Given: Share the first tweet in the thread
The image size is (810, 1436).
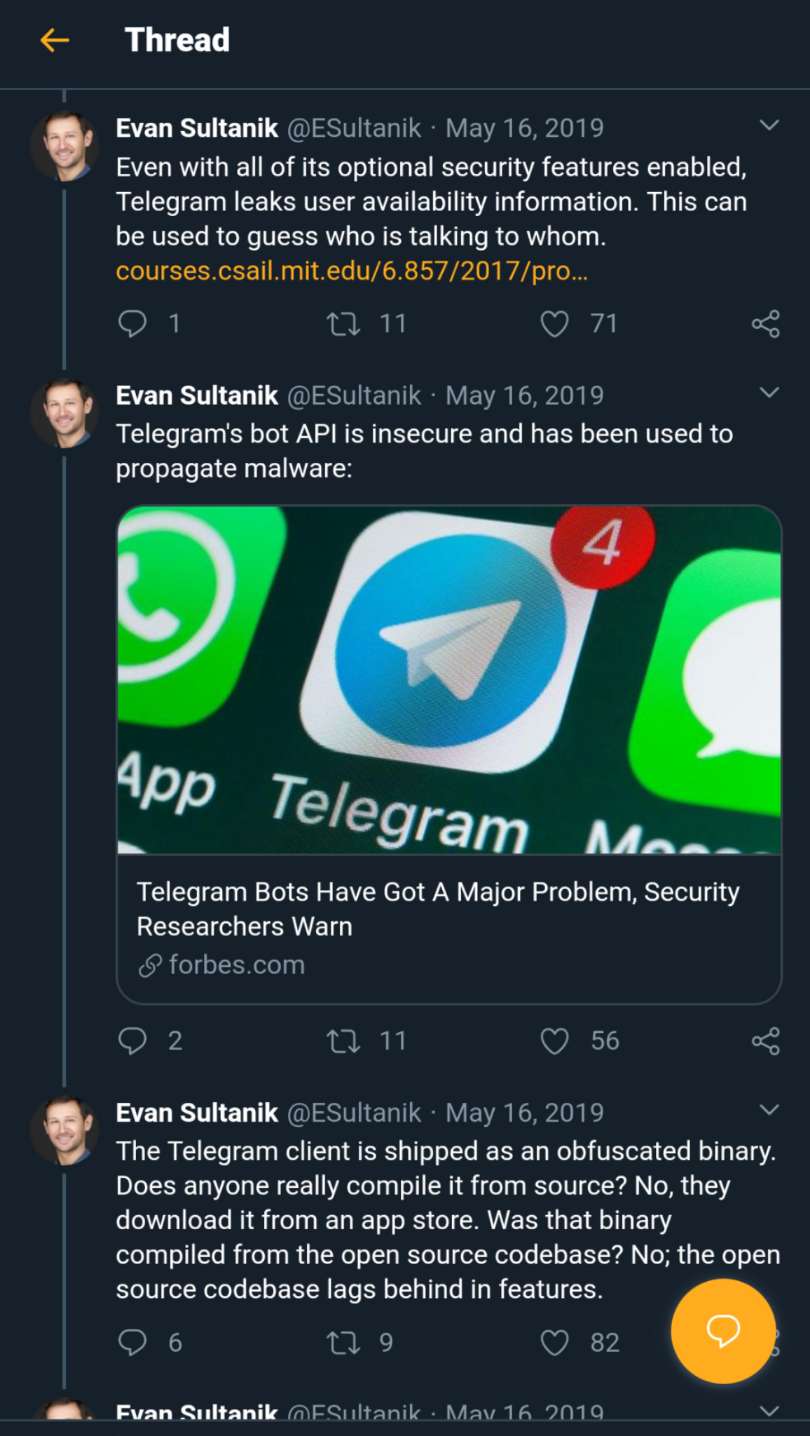Looking at the screenshot, I should (x=764, y=323).
